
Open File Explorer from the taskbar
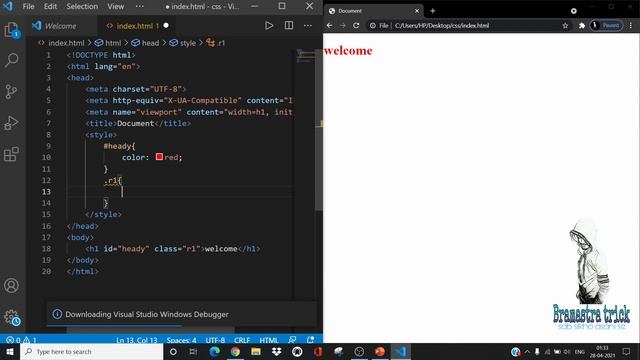[256, 351]
